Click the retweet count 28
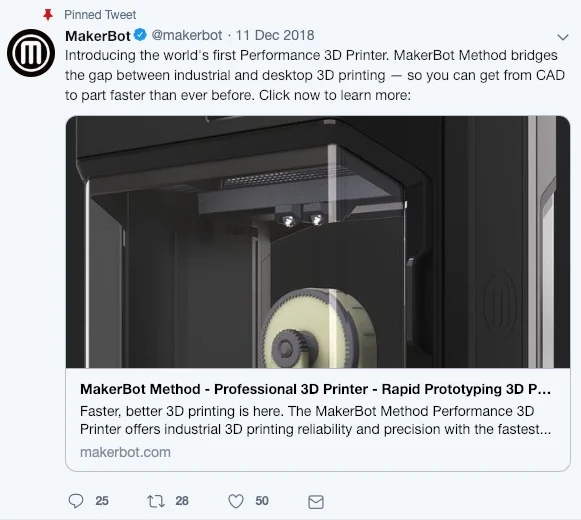The image size is (581, 520). [x=182, y=501]
